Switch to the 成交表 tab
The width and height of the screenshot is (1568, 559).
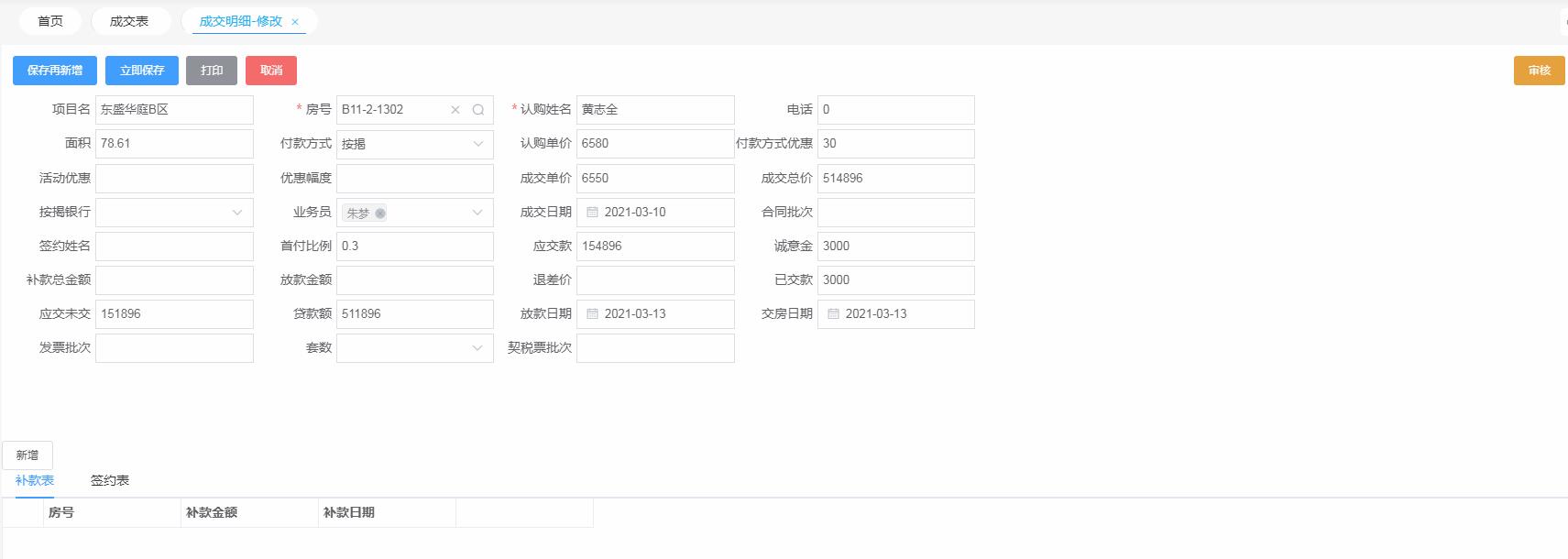[x=129, y=21]
